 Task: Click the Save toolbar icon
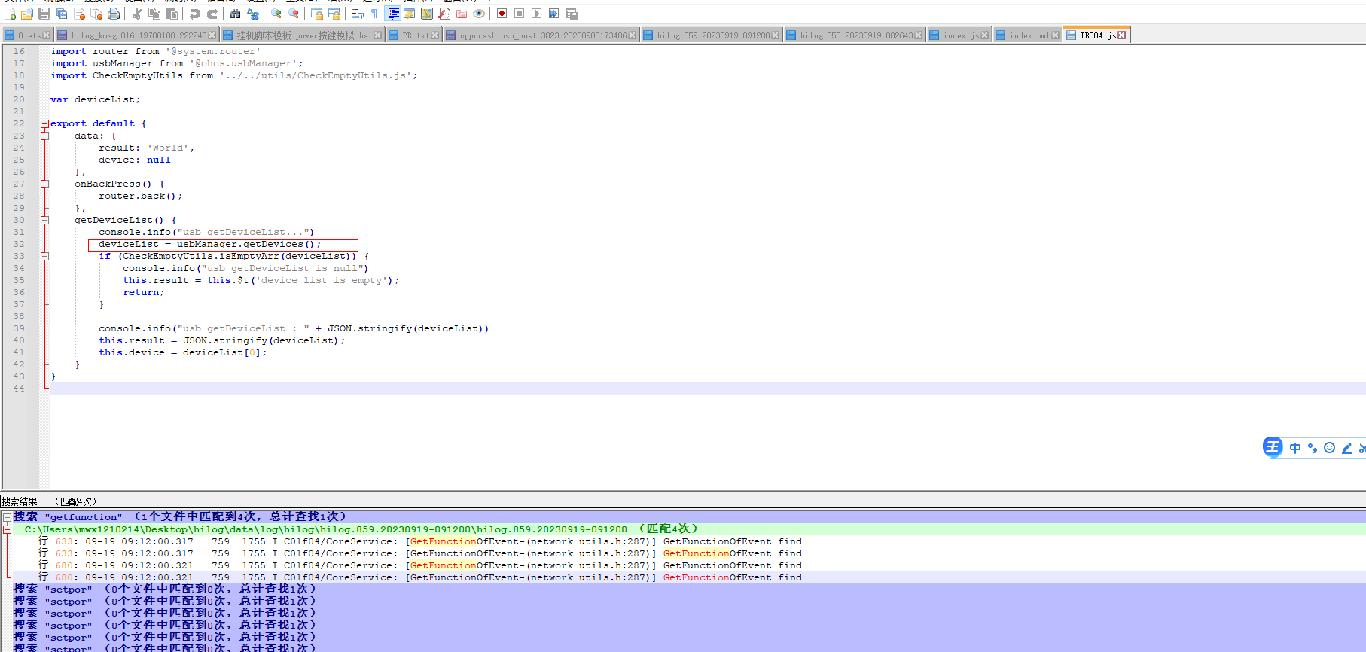[44, 14]
